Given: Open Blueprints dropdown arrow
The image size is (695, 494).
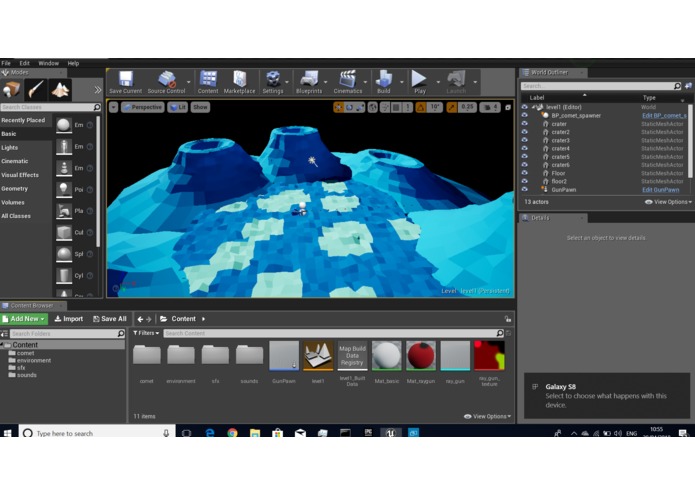Looking at the screenshot, I should coord(326,82).
